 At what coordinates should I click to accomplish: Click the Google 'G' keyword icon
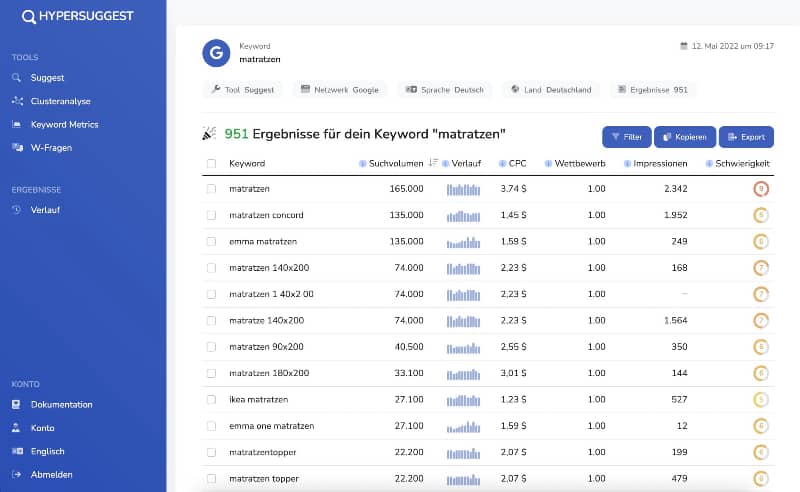216,53
